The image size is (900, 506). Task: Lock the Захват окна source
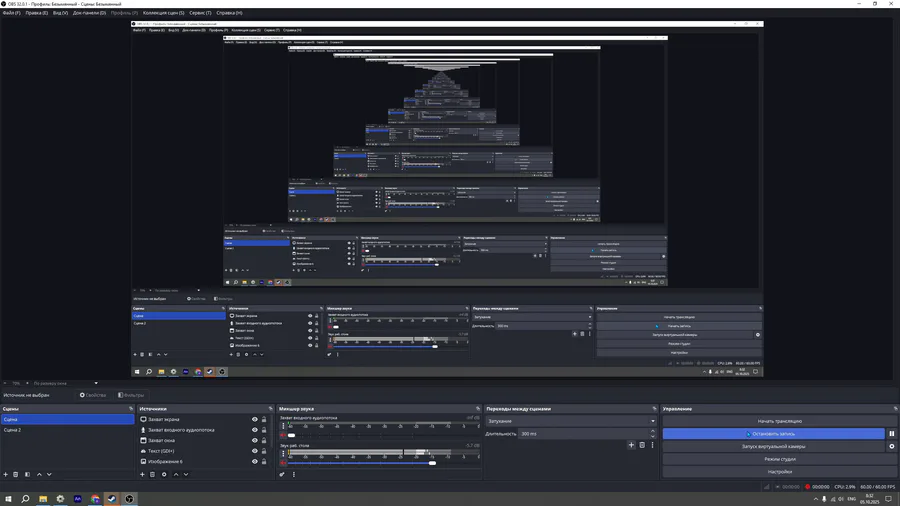(x=264, y=441)
